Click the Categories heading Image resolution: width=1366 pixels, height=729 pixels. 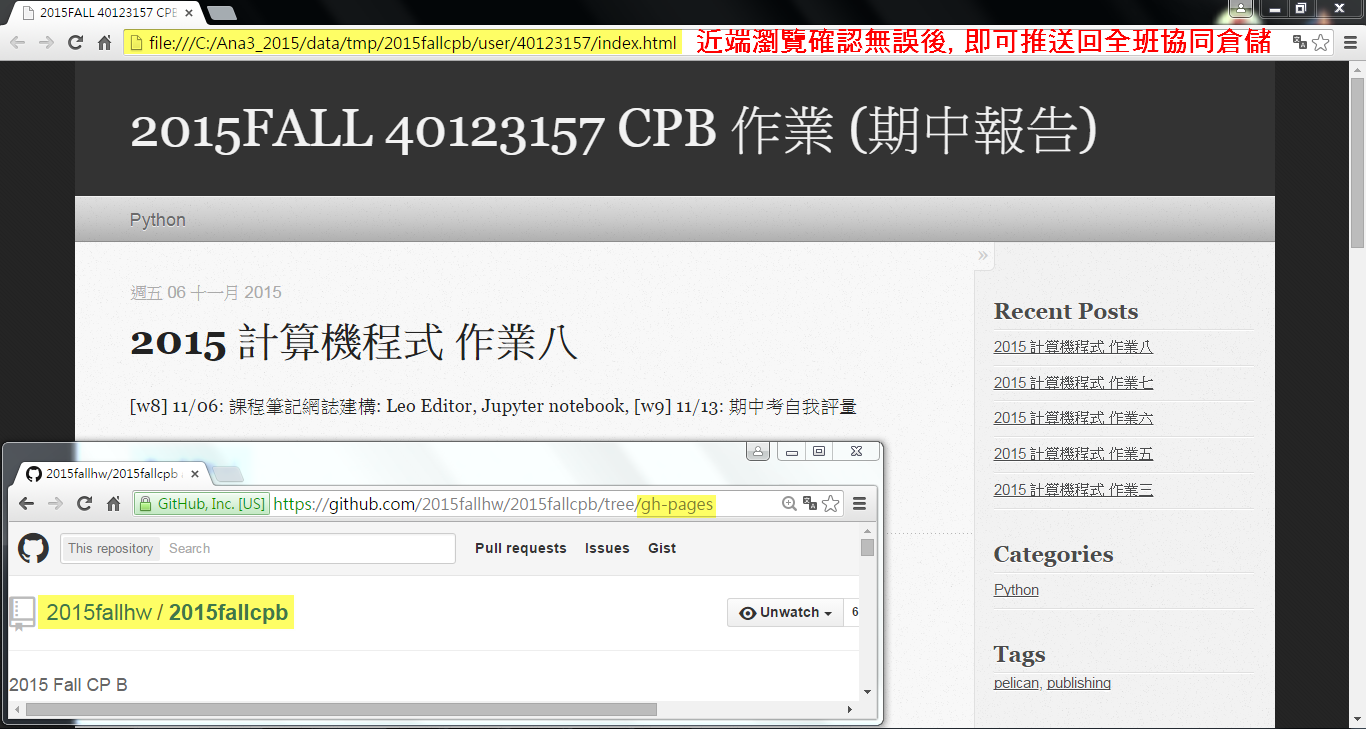[x=1053, y=554]
